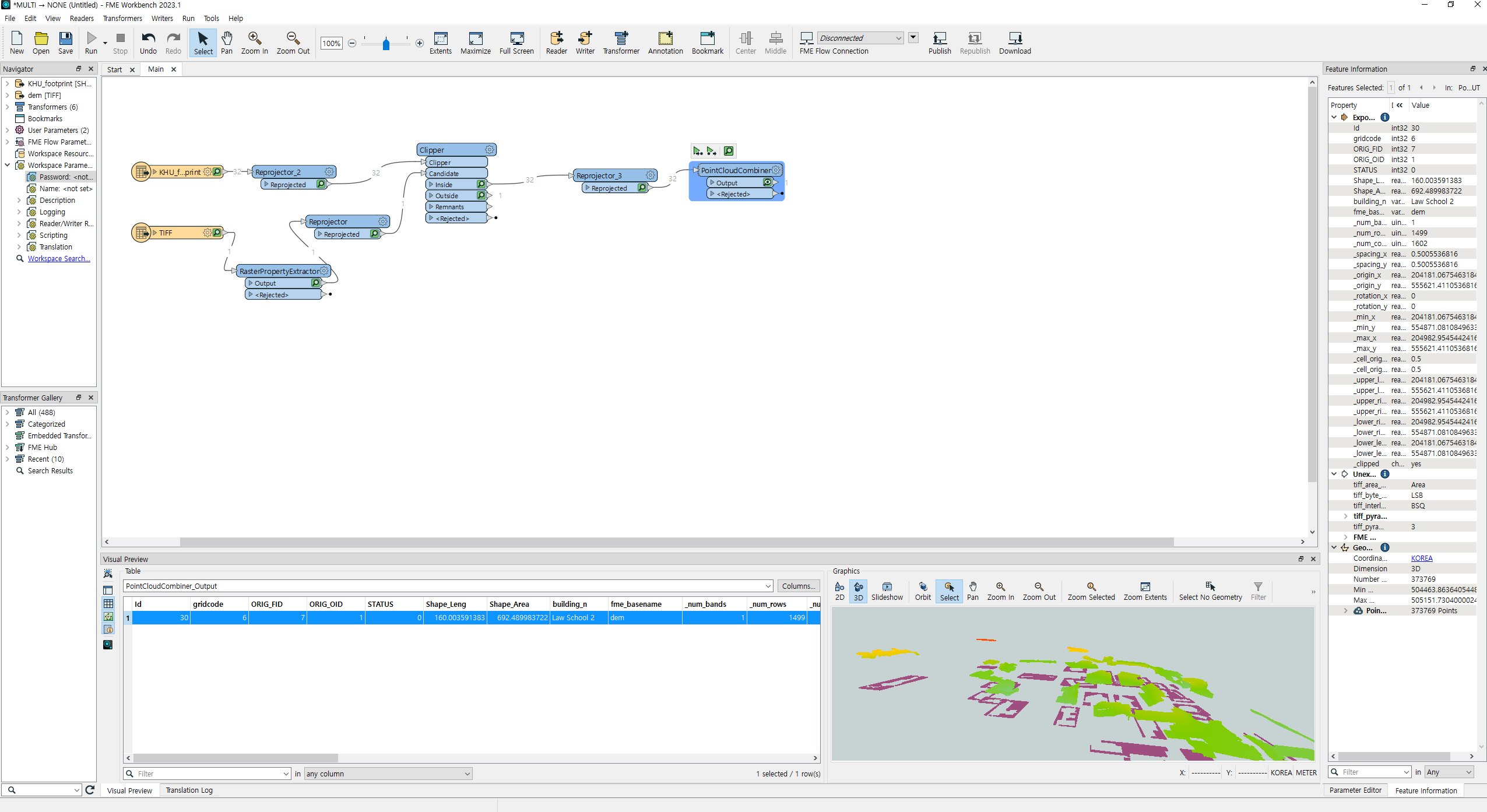Expand Categorized transformers in Transformer Gallery
The image size is (1487, 812).
(8, 424)
